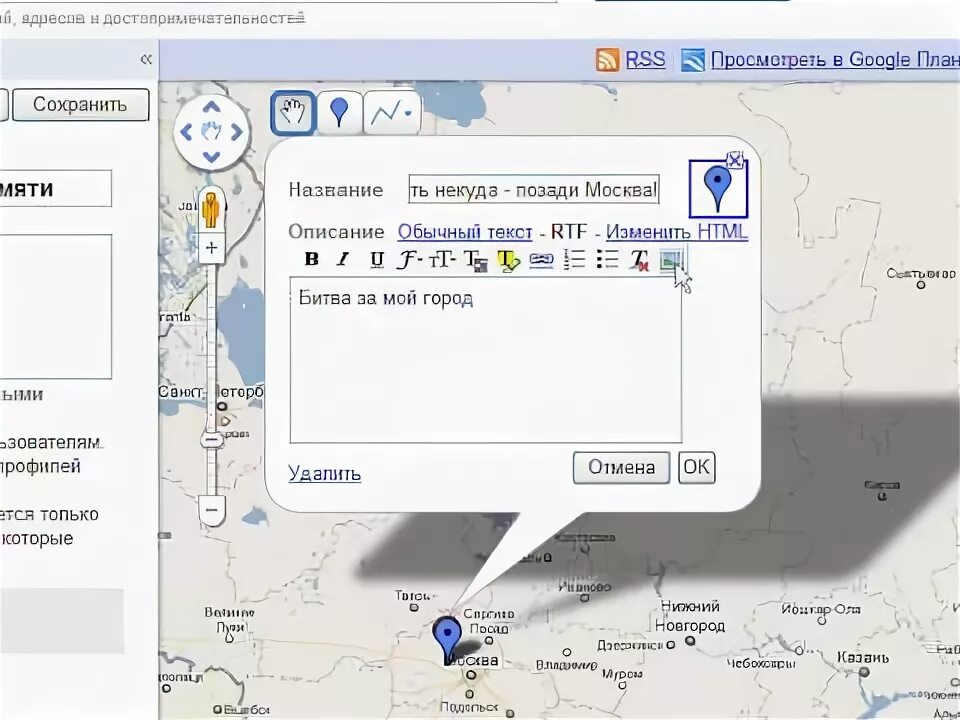Image resolution: width=960 pixels, height=720 pixels.
Task: Click the Отмена button
Action: point(621,468)
